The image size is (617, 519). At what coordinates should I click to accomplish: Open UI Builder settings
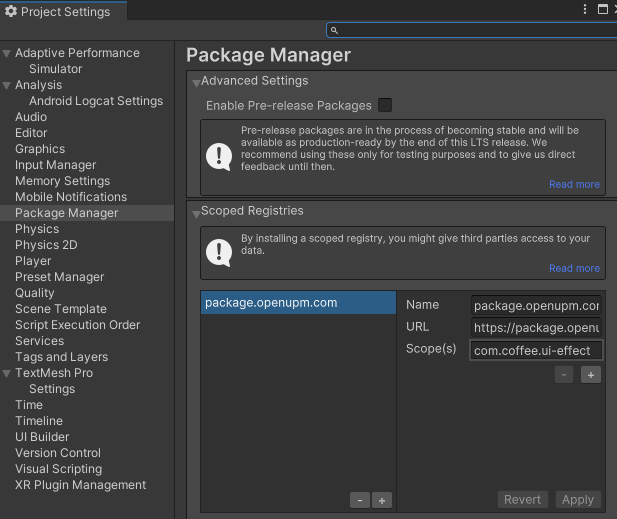click(x=42, y=437)
